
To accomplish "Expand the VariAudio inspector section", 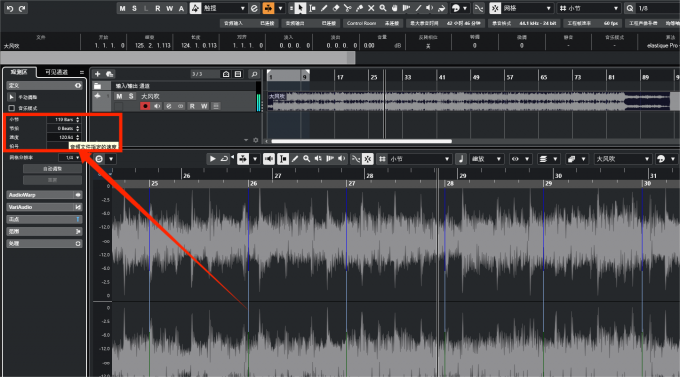I will [x=44, y=207].
